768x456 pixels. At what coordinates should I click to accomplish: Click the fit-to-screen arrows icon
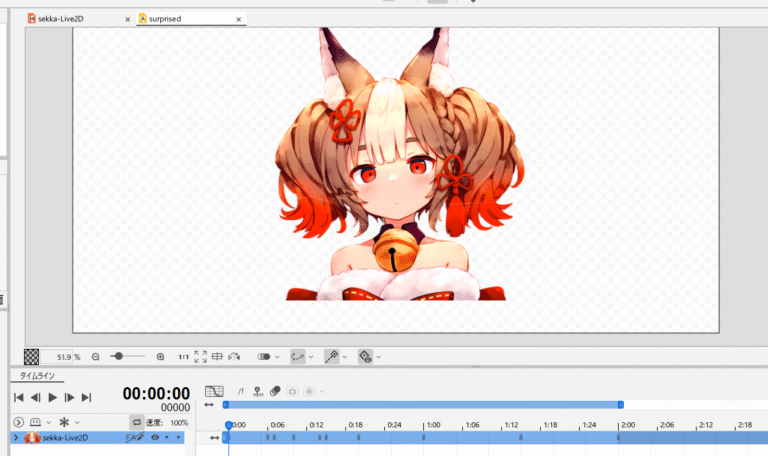point(200,357)
